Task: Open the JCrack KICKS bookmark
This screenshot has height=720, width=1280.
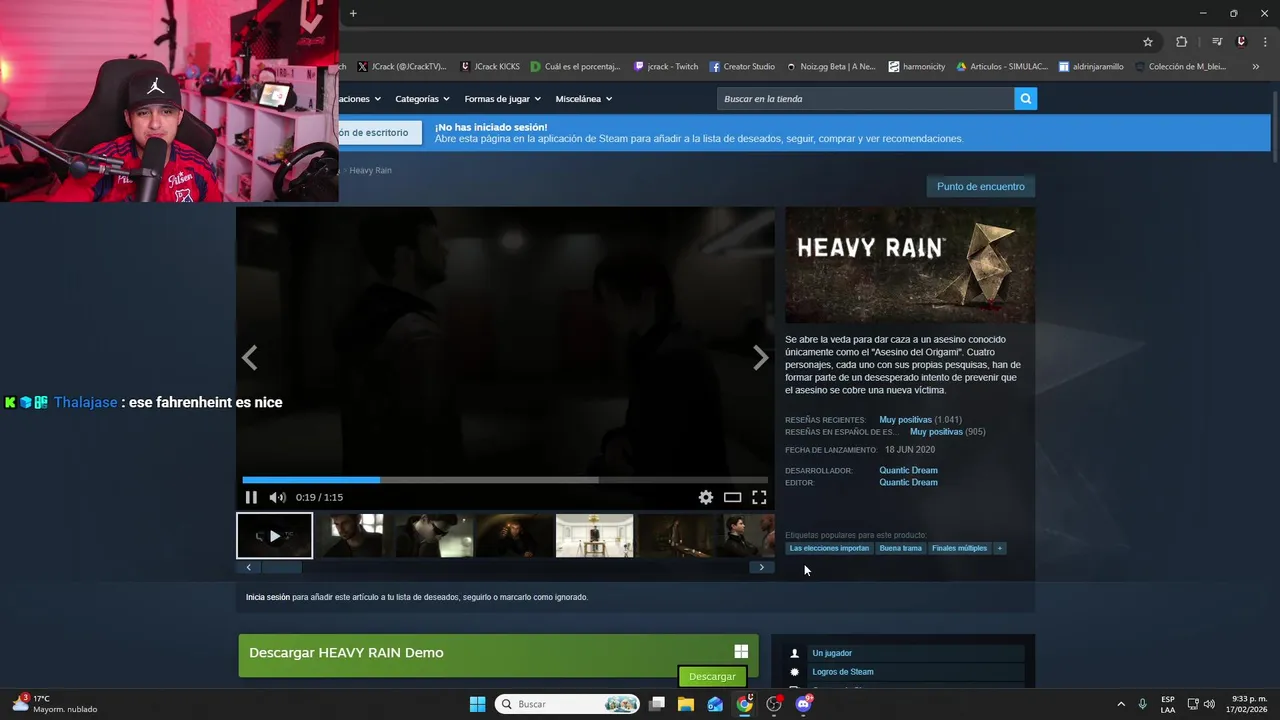Action: tap(490, 67)
